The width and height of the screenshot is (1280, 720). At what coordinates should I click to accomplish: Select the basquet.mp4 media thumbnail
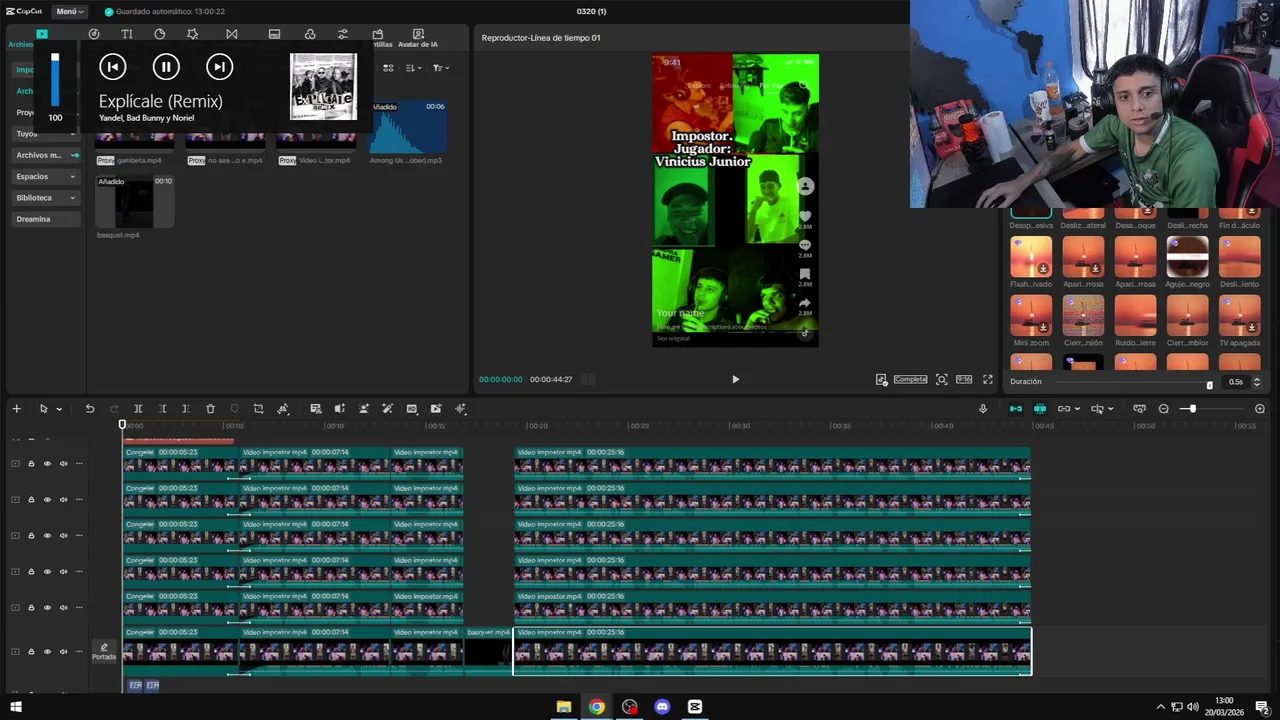(134, 201)
